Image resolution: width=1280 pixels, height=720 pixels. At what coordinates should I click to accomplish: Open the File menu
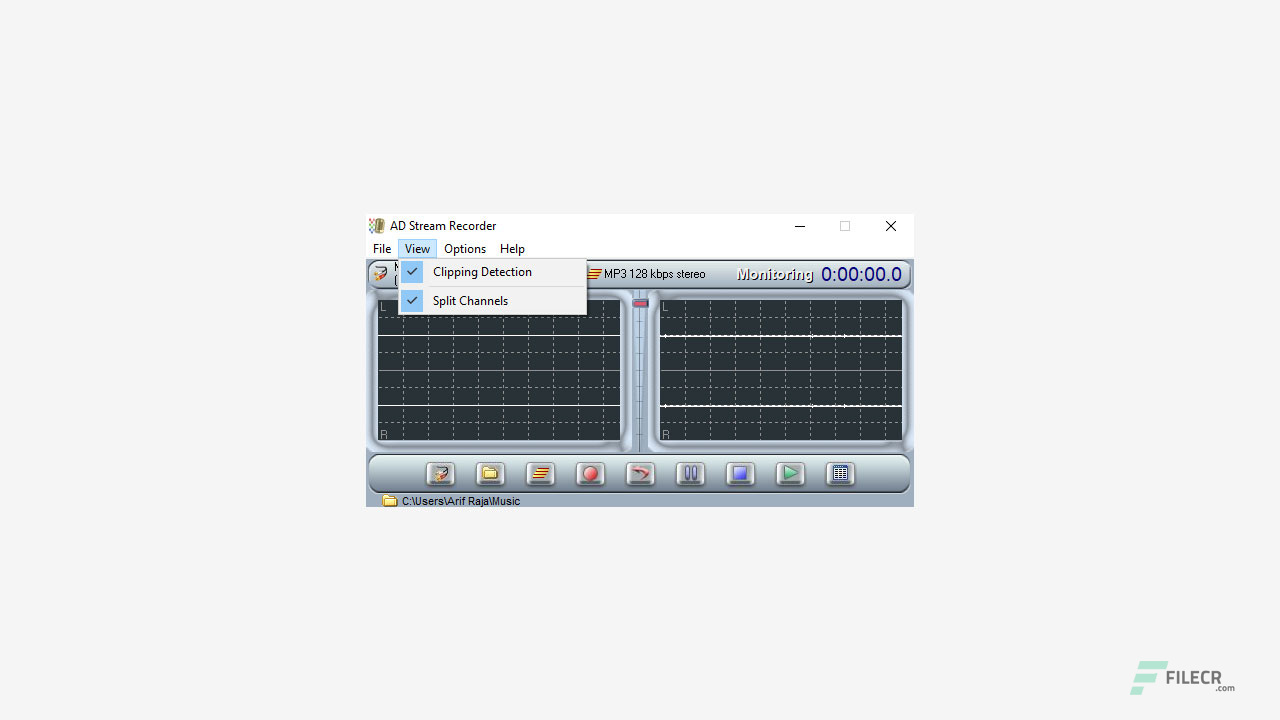382,249
